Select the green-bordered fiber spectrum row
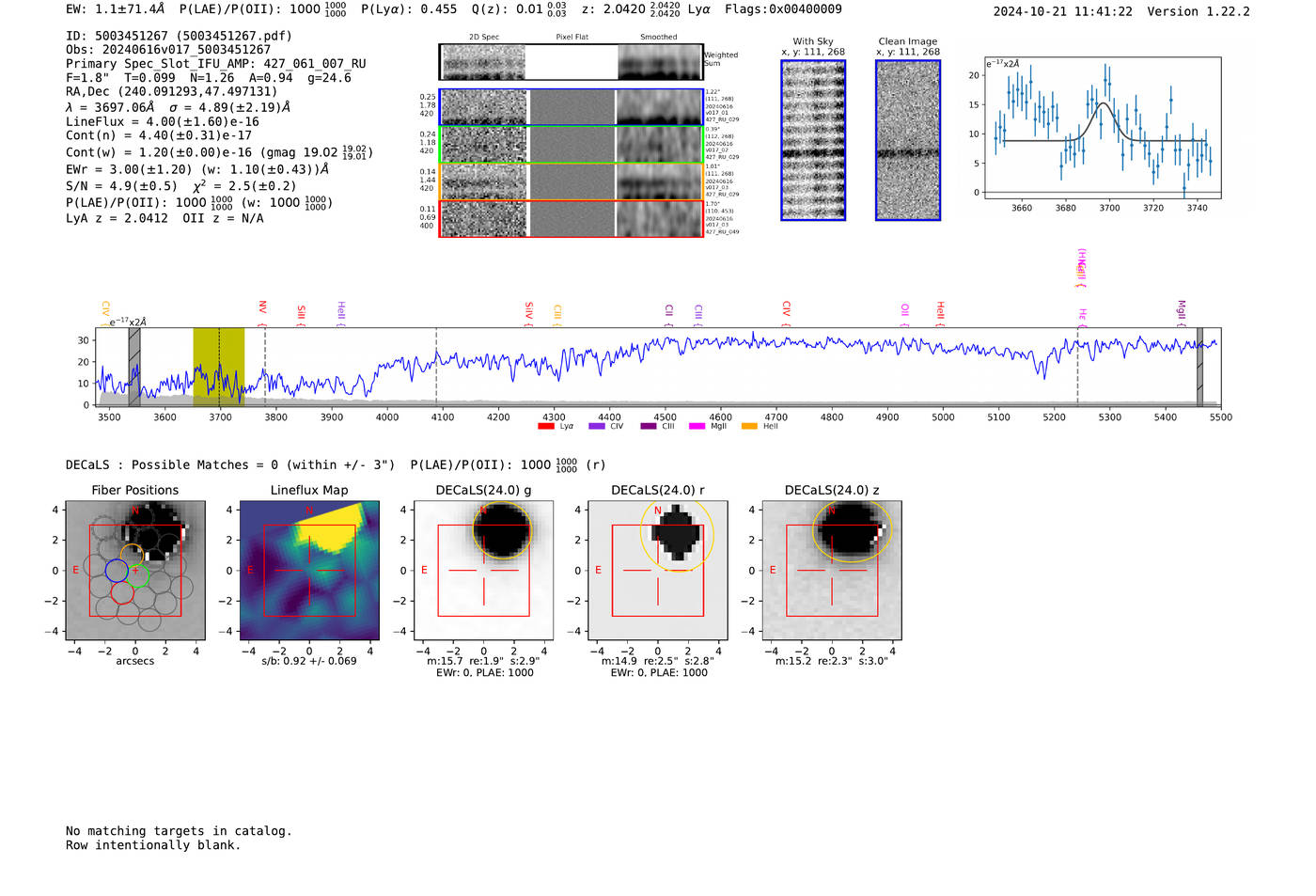1316x896 pixels. [571, 145]
